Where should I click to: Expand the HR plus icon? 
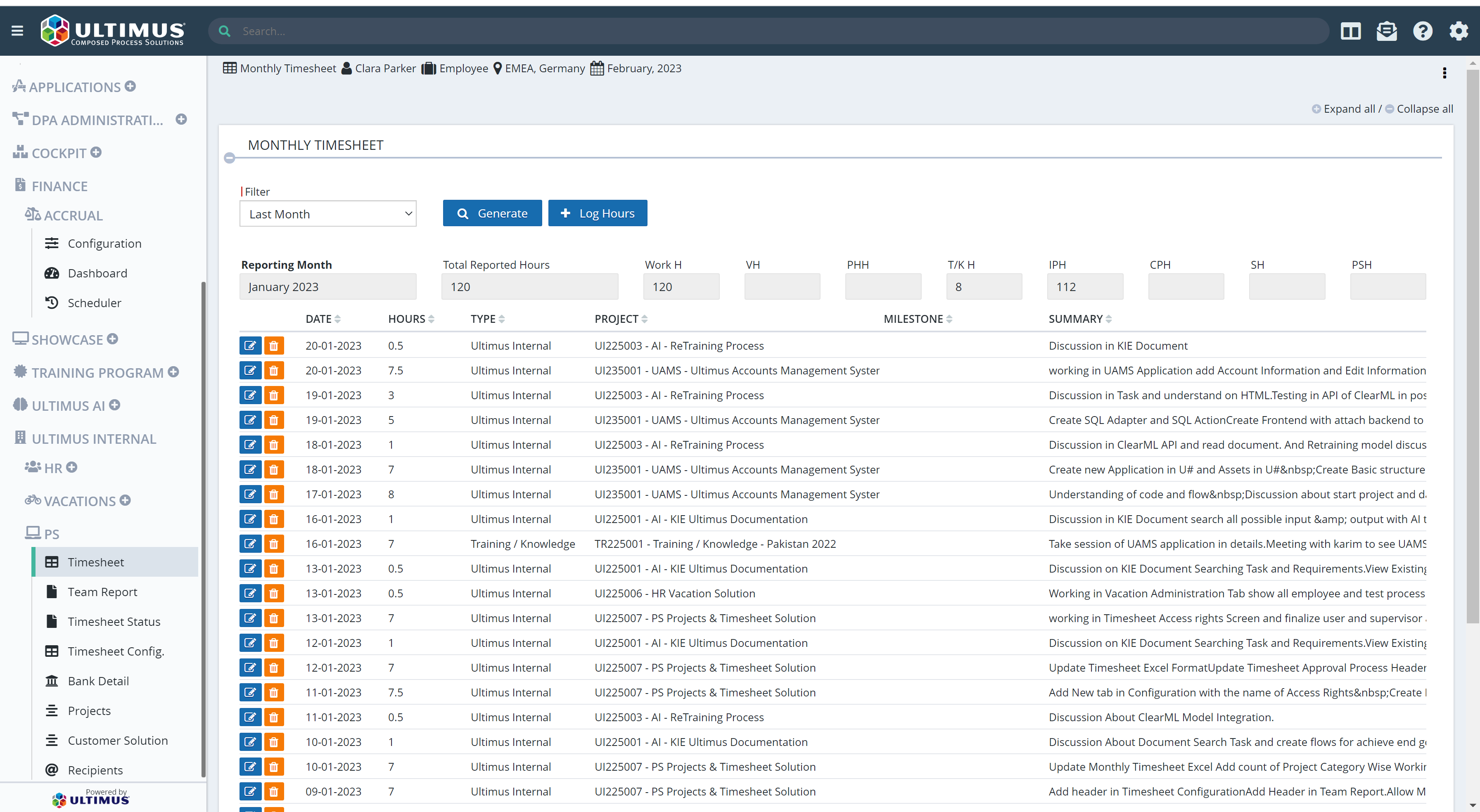tap(71, 467)
